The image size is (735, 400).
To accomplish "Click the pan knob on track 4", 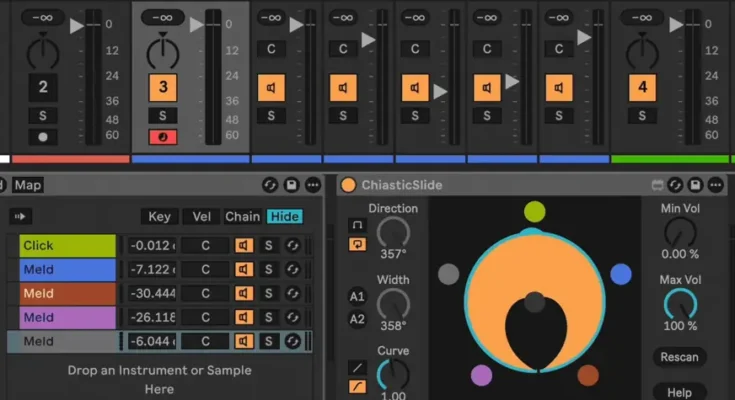I will coord(642,51).
